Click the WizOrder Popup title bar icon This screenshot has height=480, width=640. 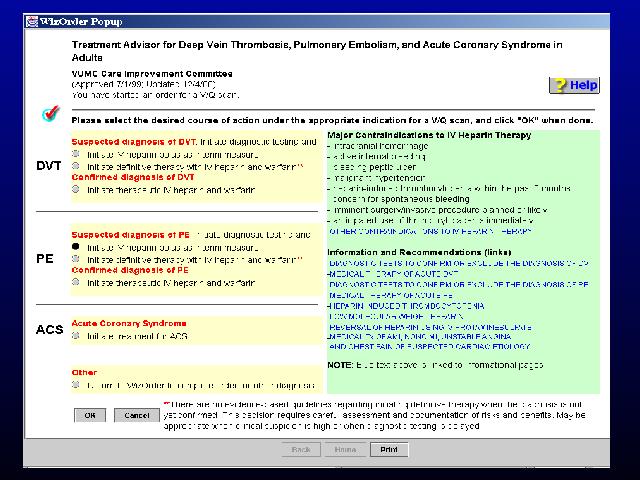[31, 21]
